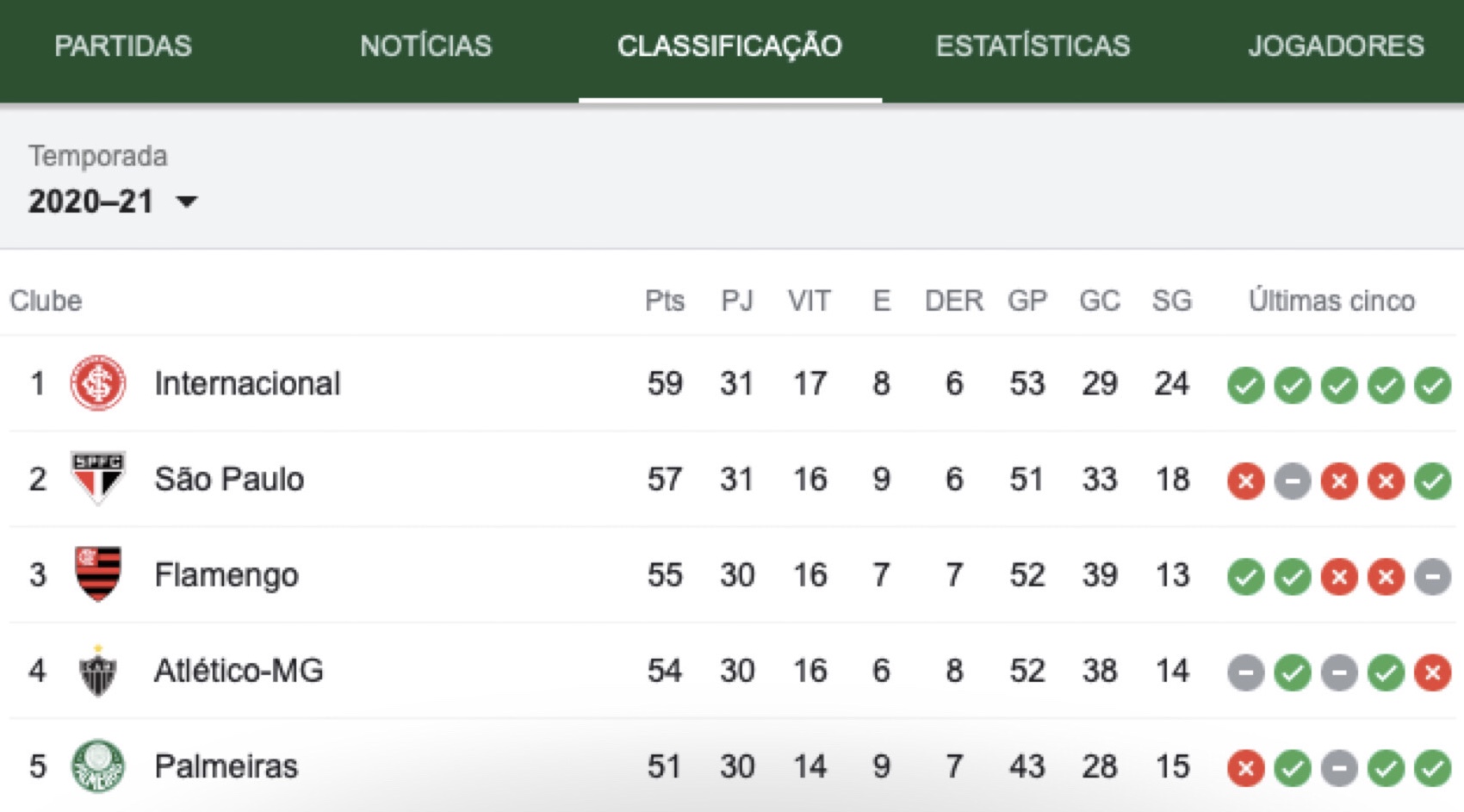Click the Internacional club crest

tap(97, 383)
